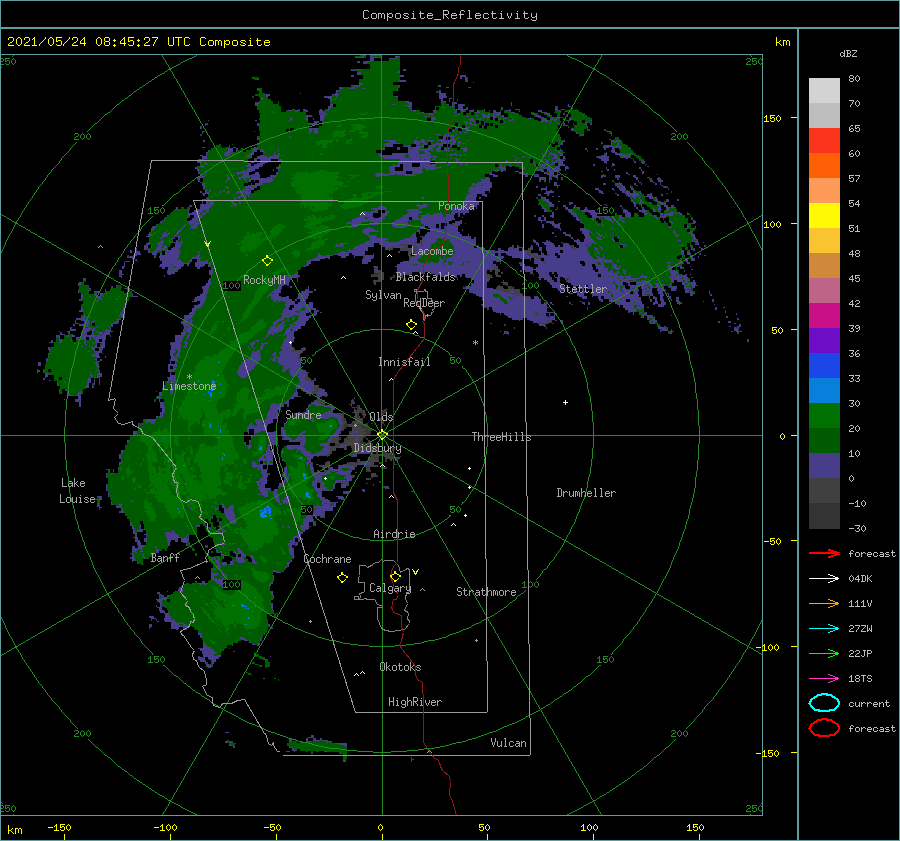Viewport: 900px width, 841px height.
Task: Click the asterisk marker east of Innisfail
Action: (x=475, y=343)
